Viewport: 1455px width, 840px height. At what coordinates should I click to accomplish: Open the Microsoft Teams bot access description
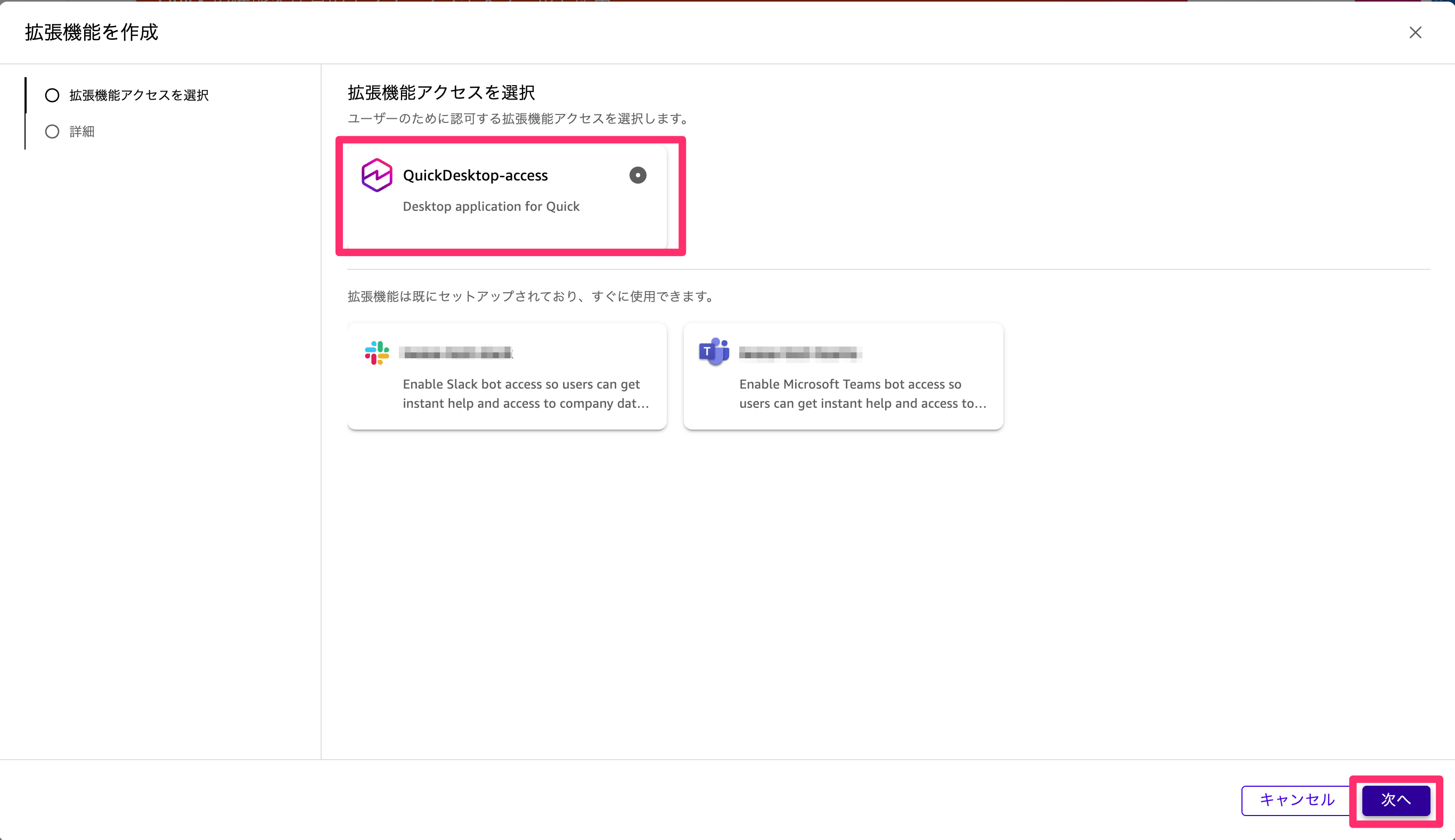(x=863, y=394)
